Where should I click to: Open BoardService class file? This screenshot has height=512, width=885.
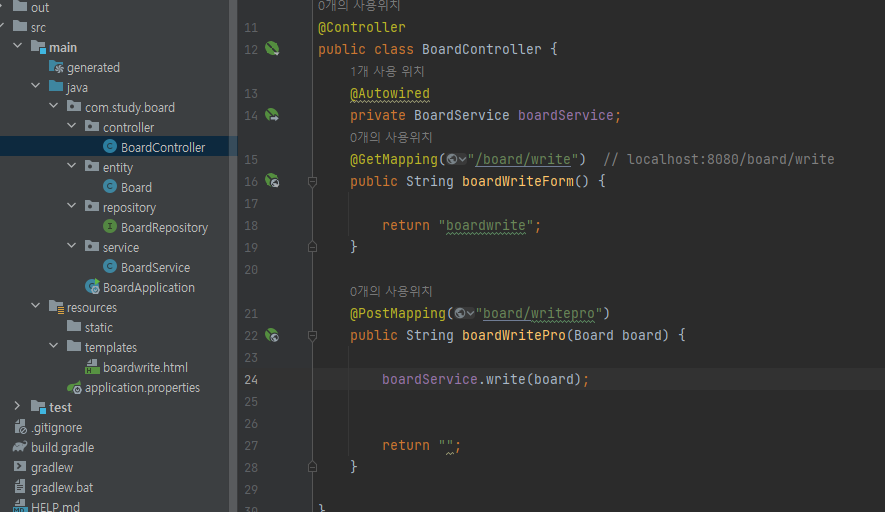(155, 268)
